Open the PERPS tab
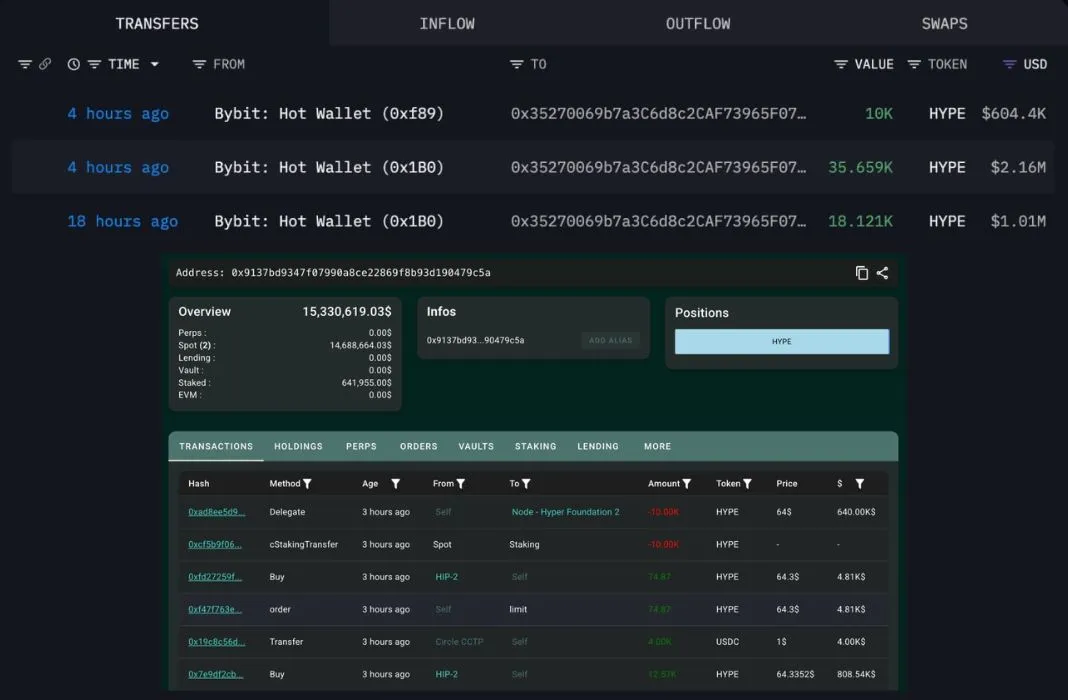 (x=361, y=446)
